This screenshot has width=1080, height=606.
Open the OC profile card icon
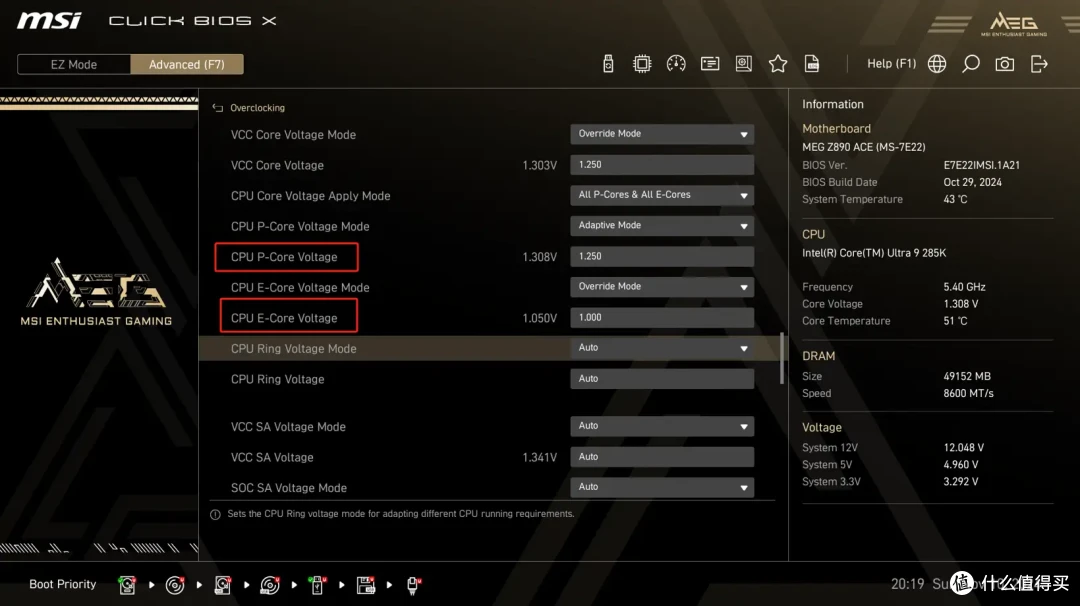(x=710, y=64)
